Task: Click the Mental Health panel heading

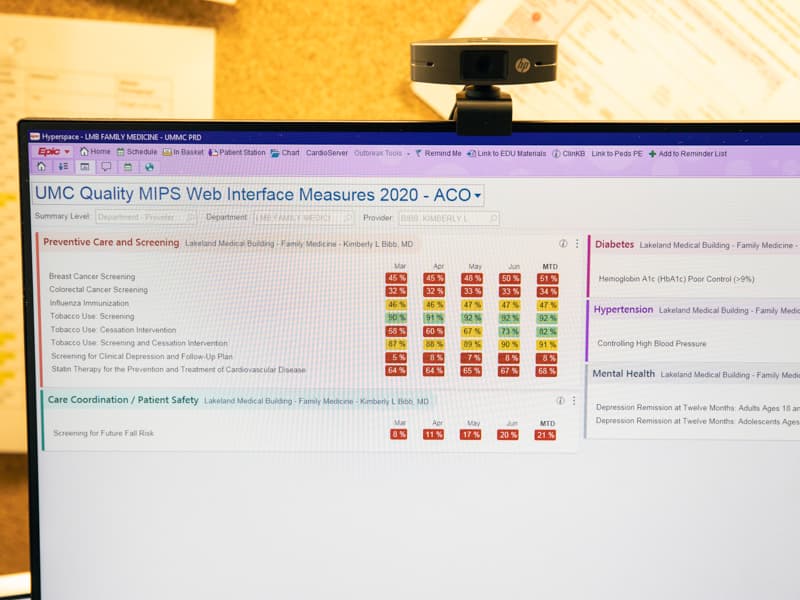Action: (x=623, y=374)
